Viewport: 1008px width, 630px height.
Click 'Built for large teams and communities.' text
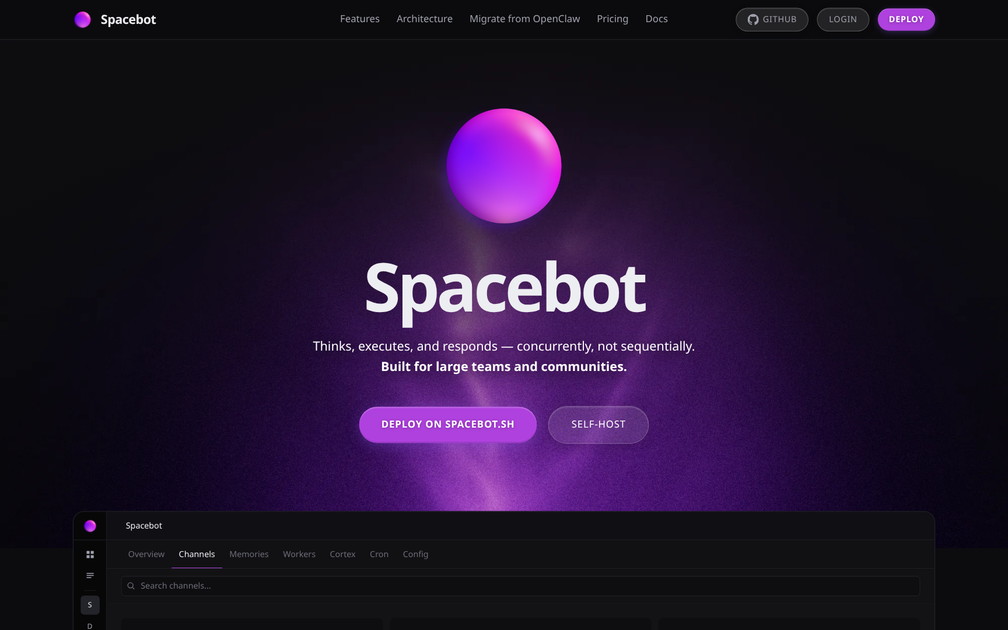pyautogui.click(x=503, y=366)
